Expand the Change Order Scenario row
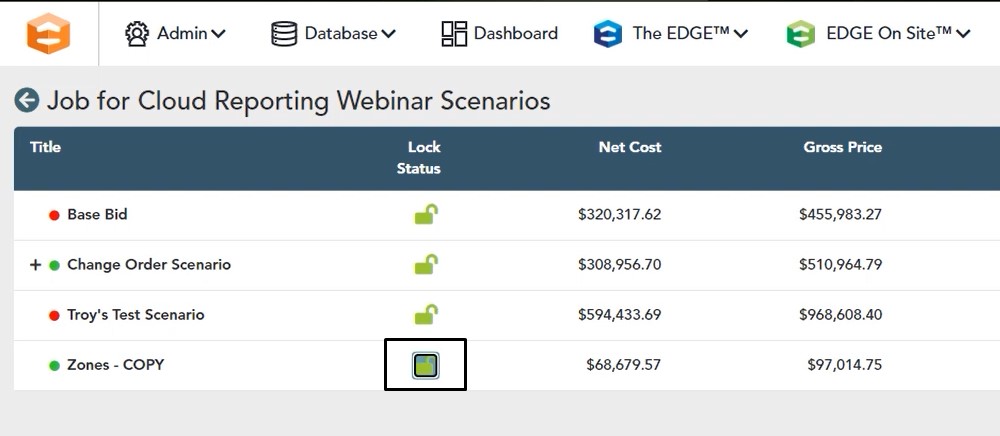Viewport: 1000px width, 436px height. tap(35, 265)
